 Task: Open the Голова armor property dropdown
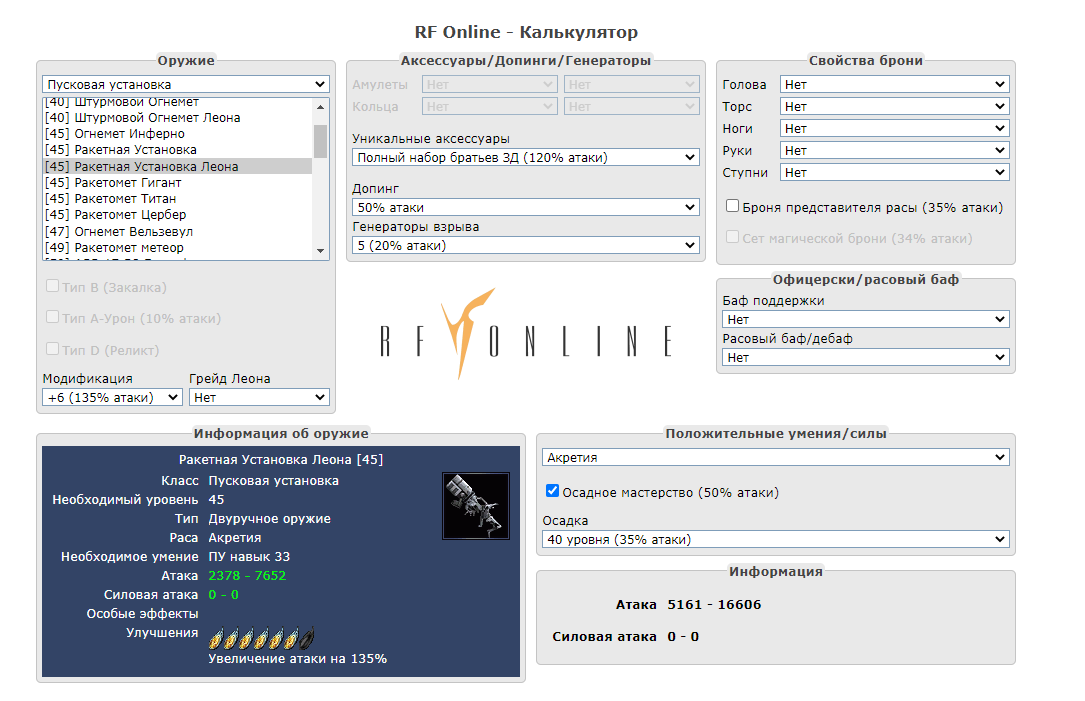click(x=894, y=85)
